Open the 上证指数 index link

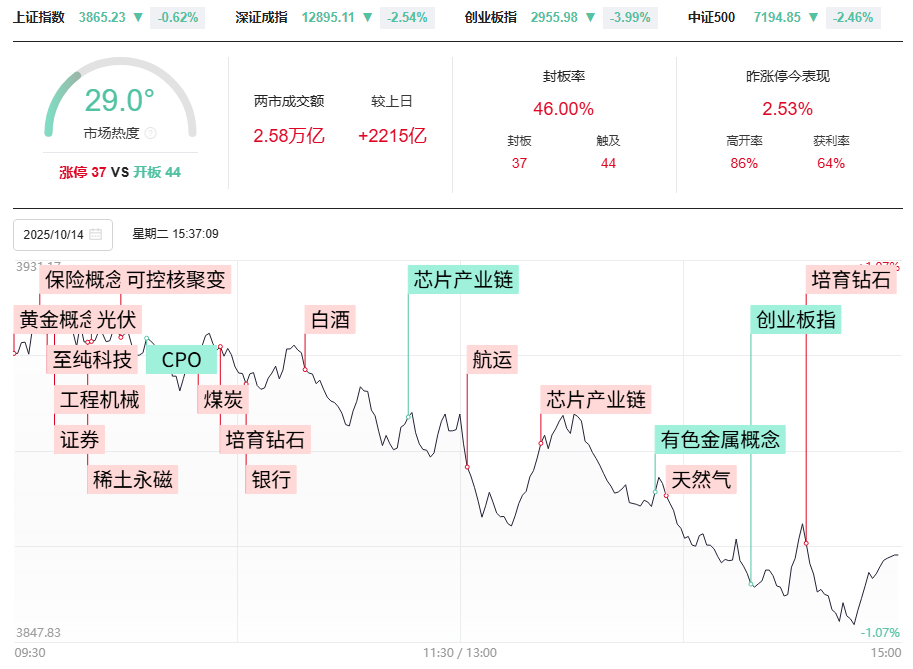coord(39,17)
